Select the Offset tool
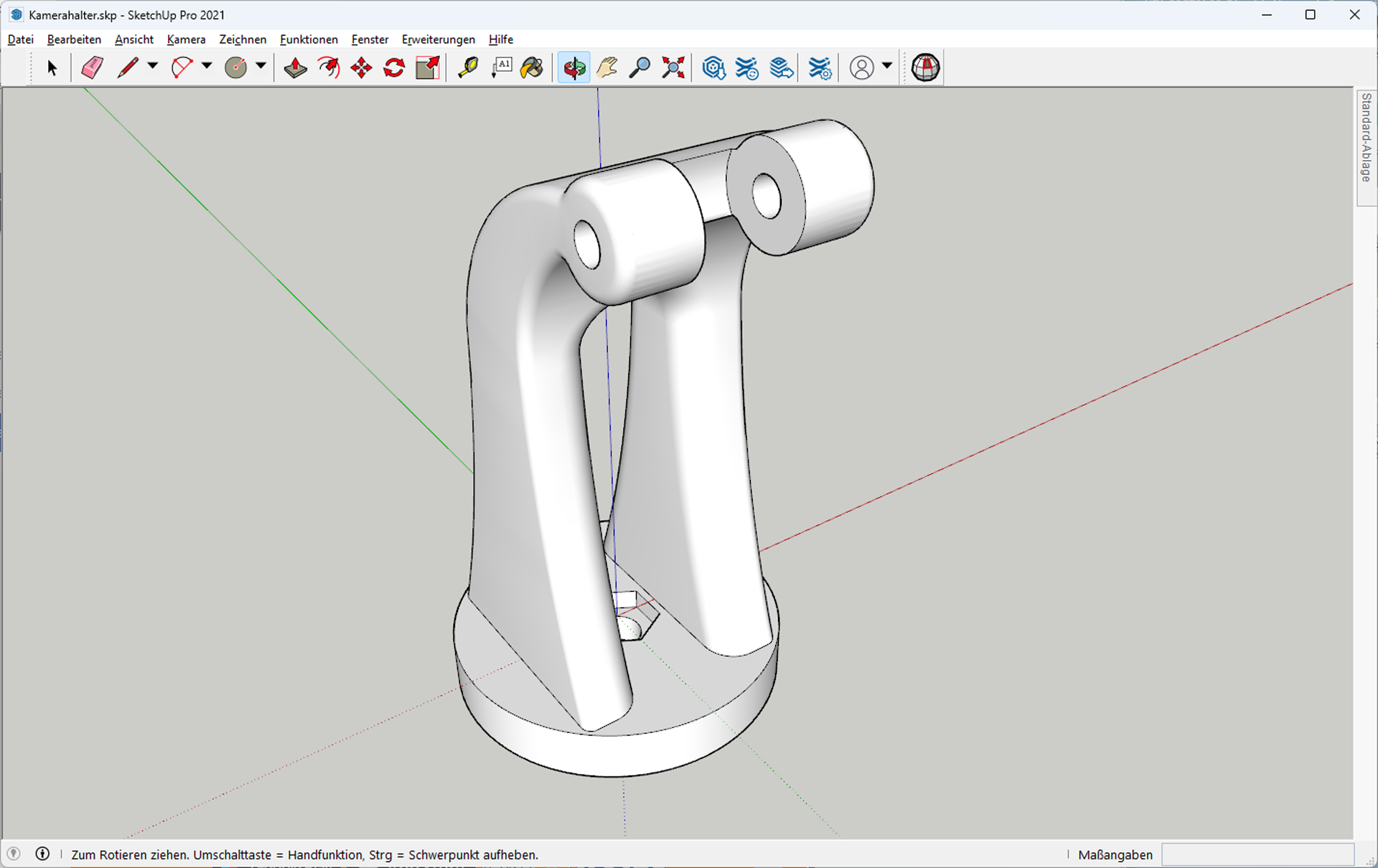This screenshot has width=1378, height=868. pos(329,68)
